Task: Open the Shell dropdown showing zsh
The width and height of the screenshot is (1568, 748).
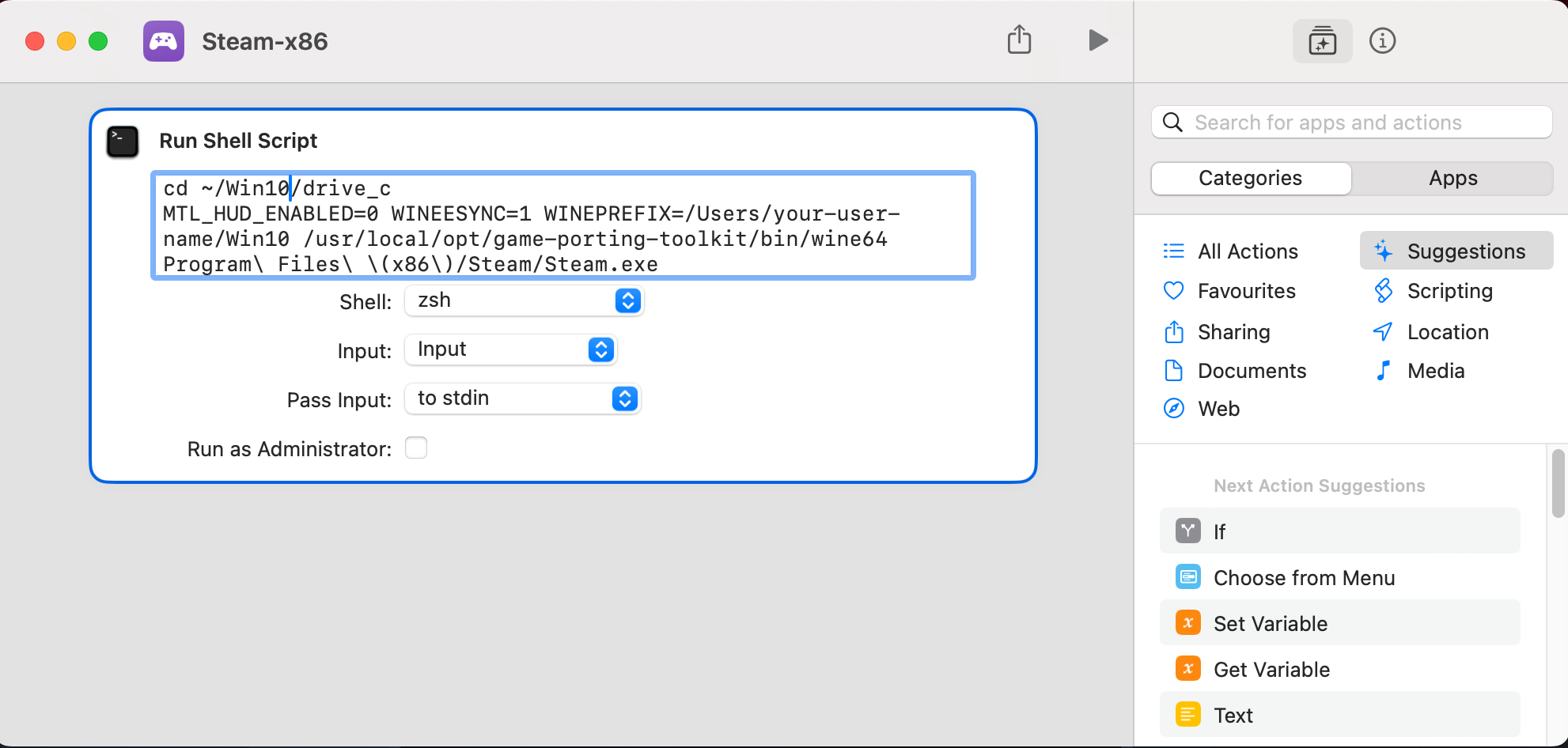Action: [525, 300]
